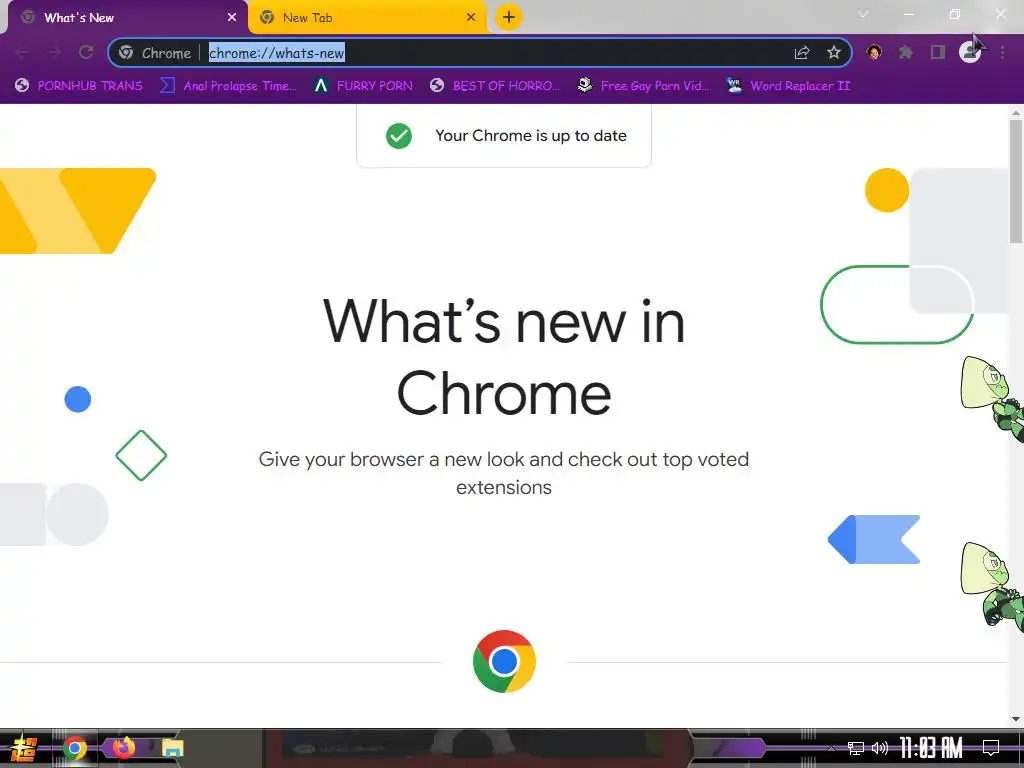
Task: Open the Chrome profile avatar
Action: point(970,52)
